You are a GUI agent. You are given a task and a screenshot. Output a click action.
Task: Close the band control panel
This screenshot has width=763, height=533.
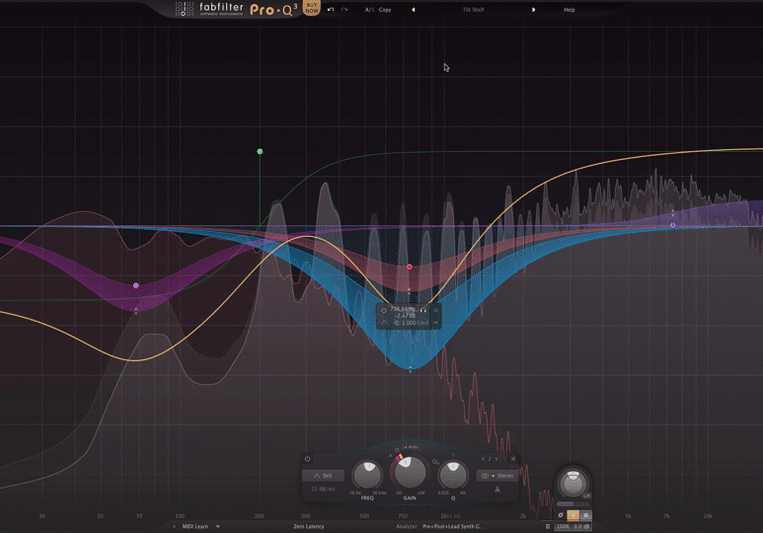(x=513, y=459)
